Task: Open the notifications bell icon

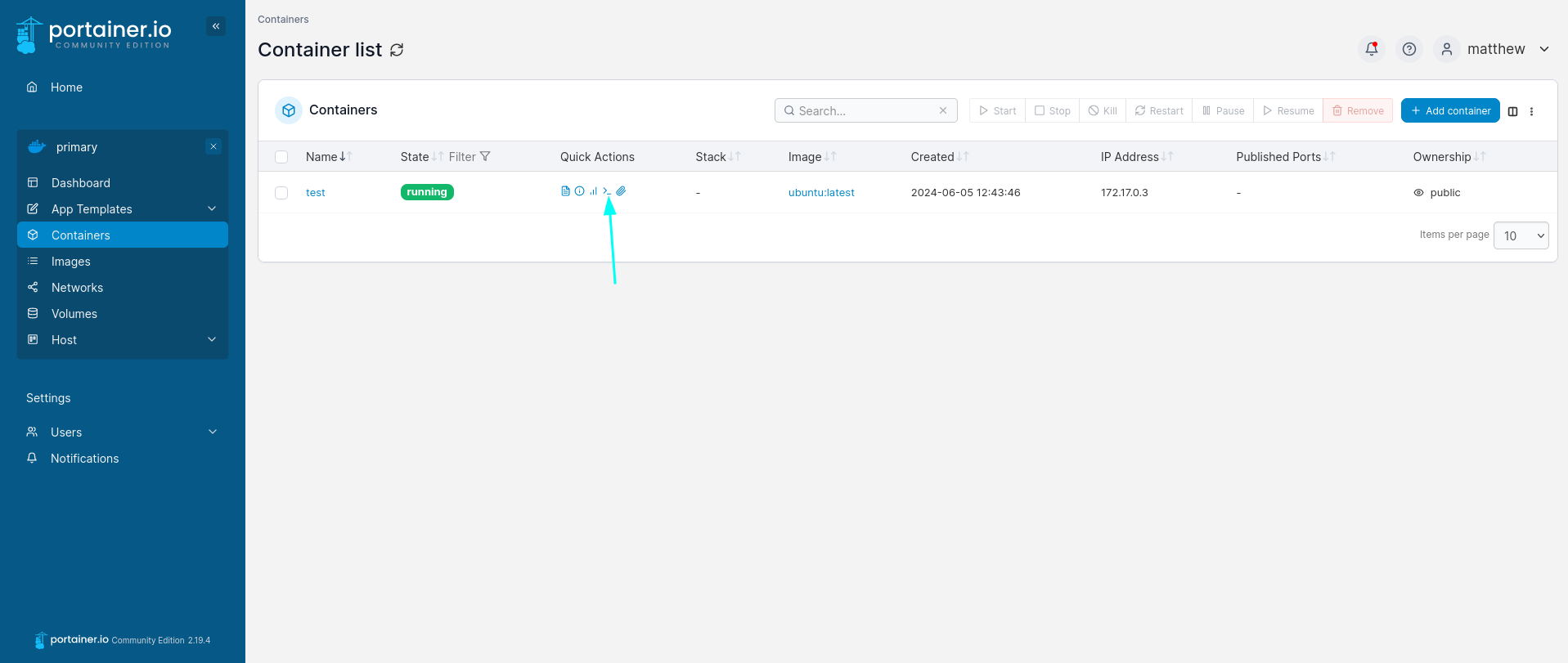Action: pos(1372,49)
